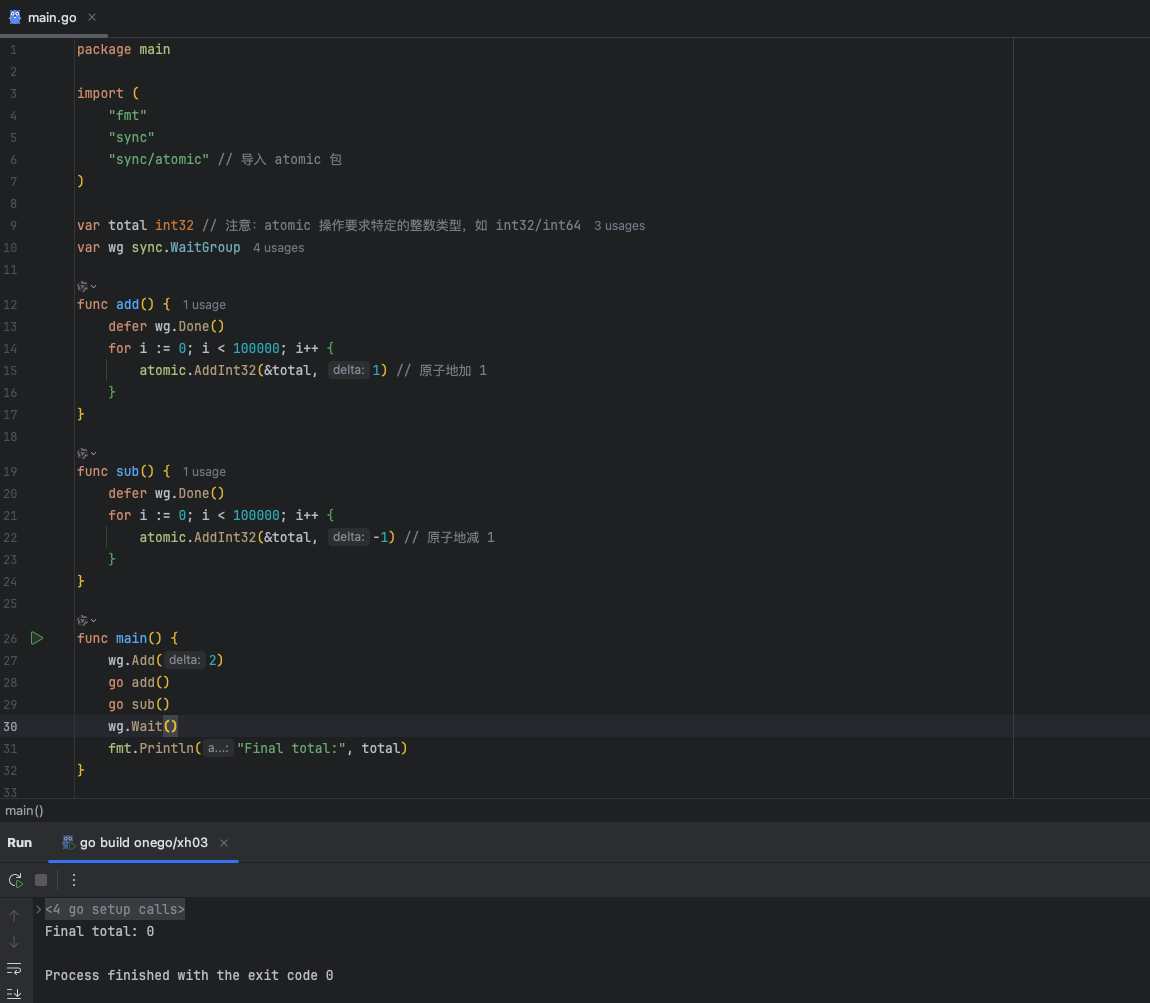Click the 原子地减 1 comment
This screenshot has width=1150, height=1003.
(x=449, y=537)
